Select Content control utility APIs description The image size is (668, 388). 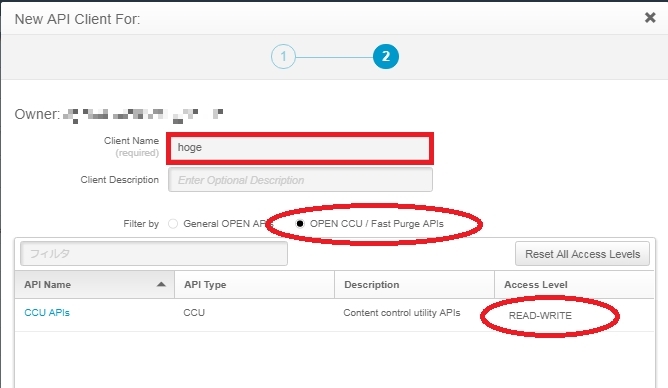pos(402,313)
